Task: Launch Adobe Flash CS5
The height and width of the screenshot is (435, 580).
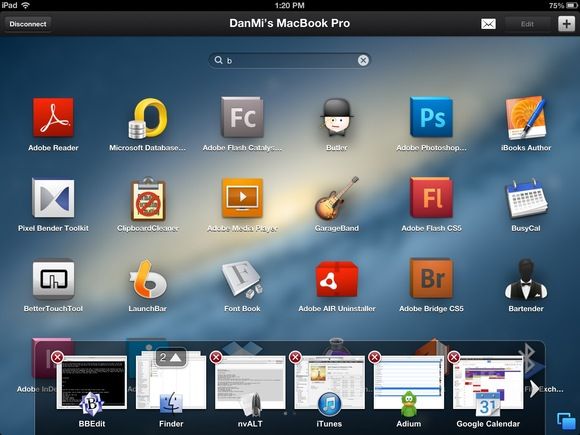Action: coord(431,198)
